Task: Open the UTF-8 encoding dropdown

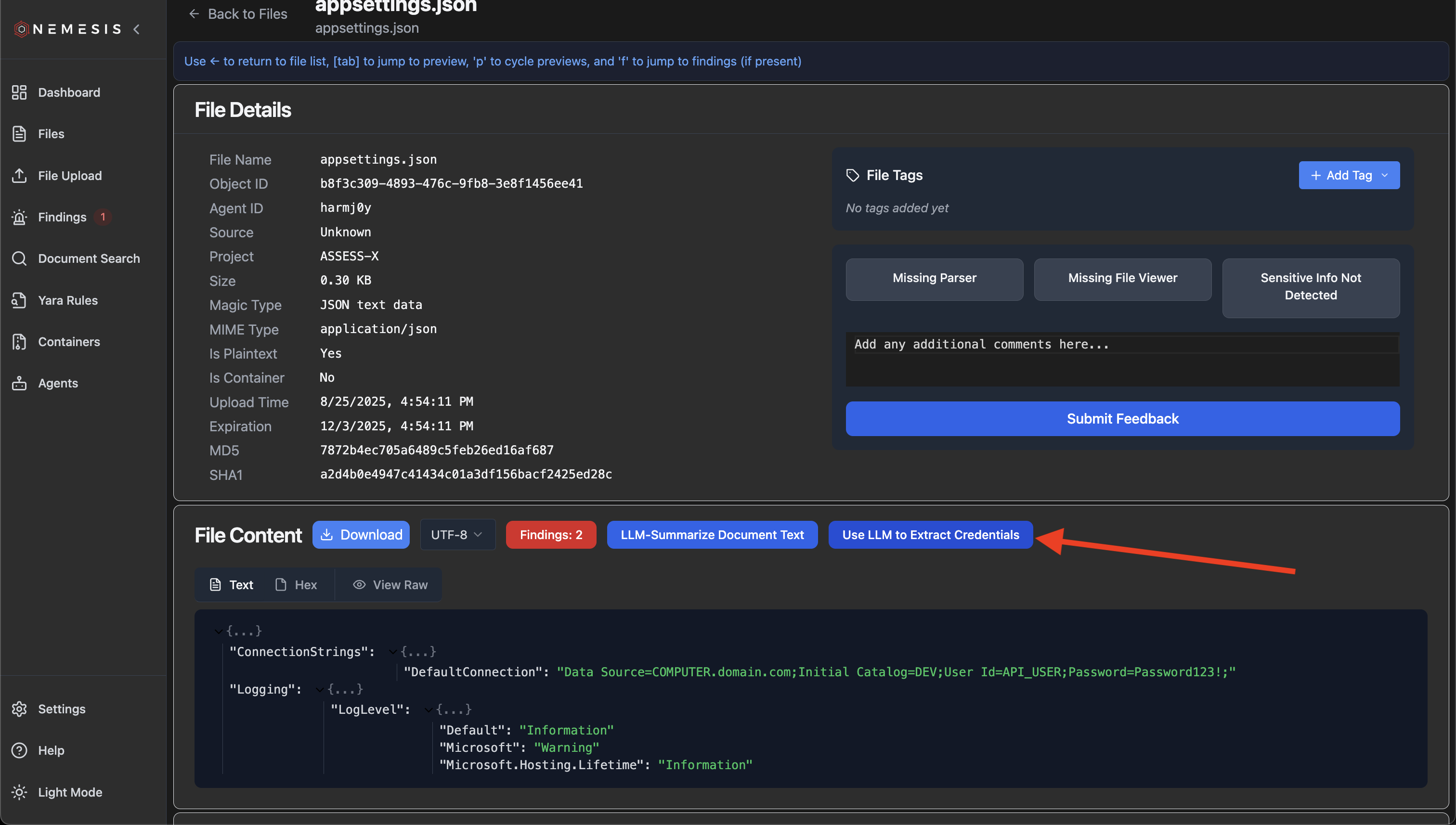Action: [457, 534]
